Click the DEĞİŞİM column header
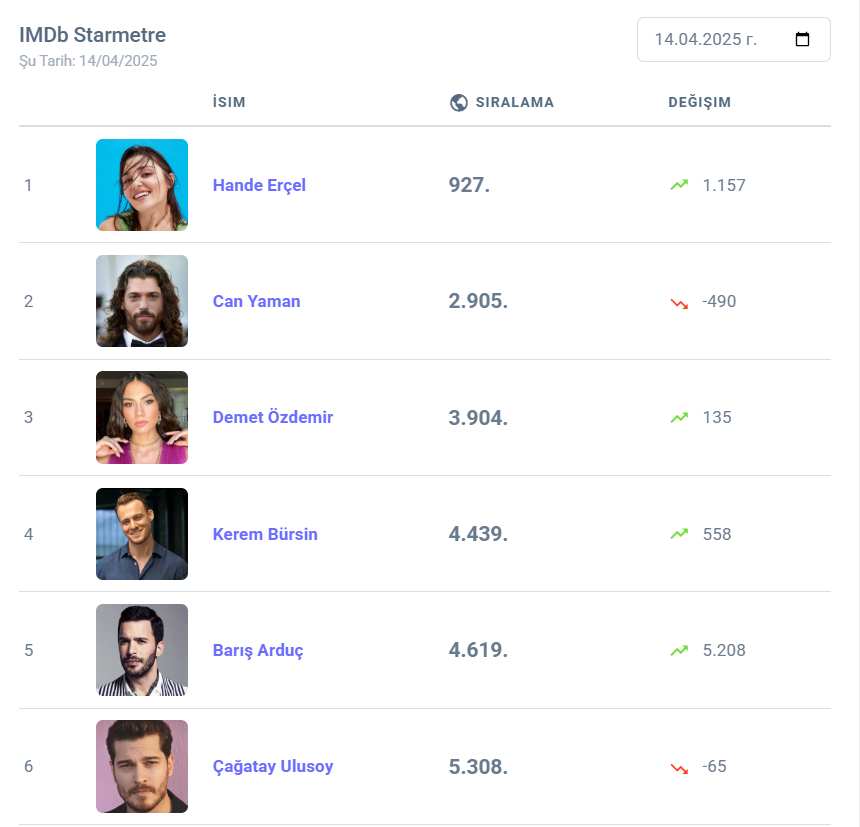Viewport: 860px width, 827px height. (x=699, y=102)
